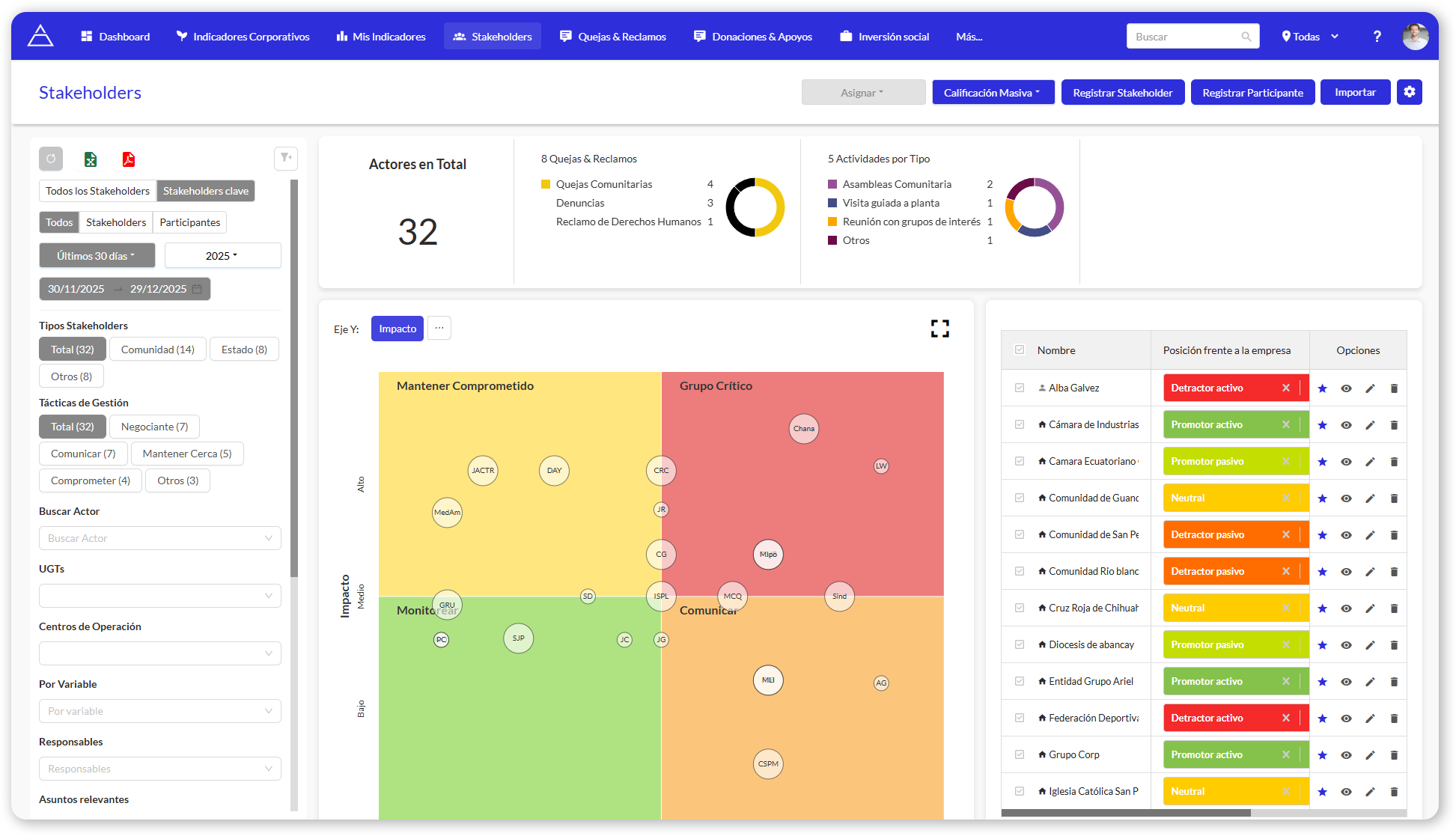Select all stakeholders via header checkbox
The image size is (1456, 836).
(1019, 350)
